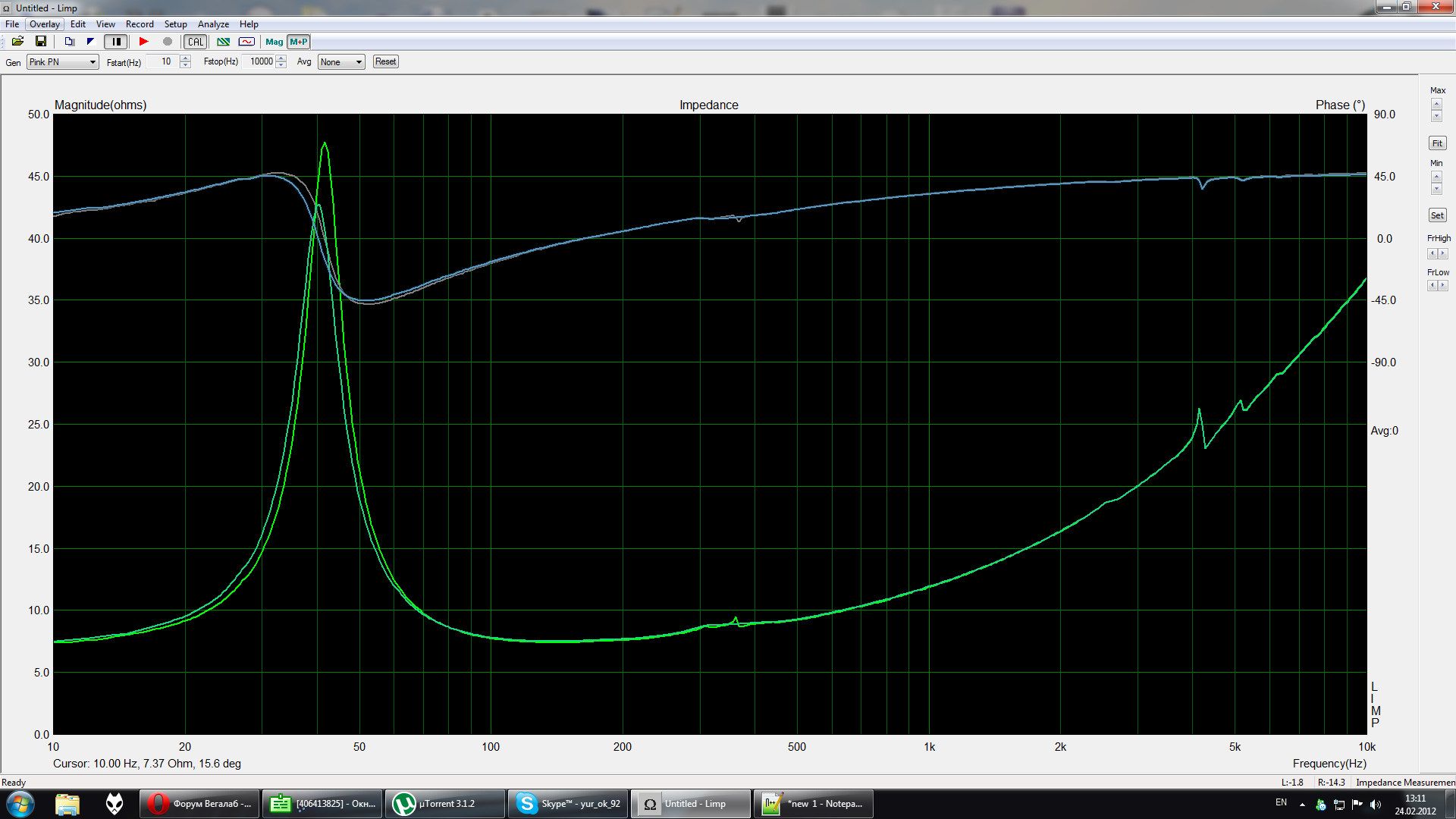Switch to the µTorrent 3.1.2 window
The image size is (1456, 819).
click(x=445, y=804)
